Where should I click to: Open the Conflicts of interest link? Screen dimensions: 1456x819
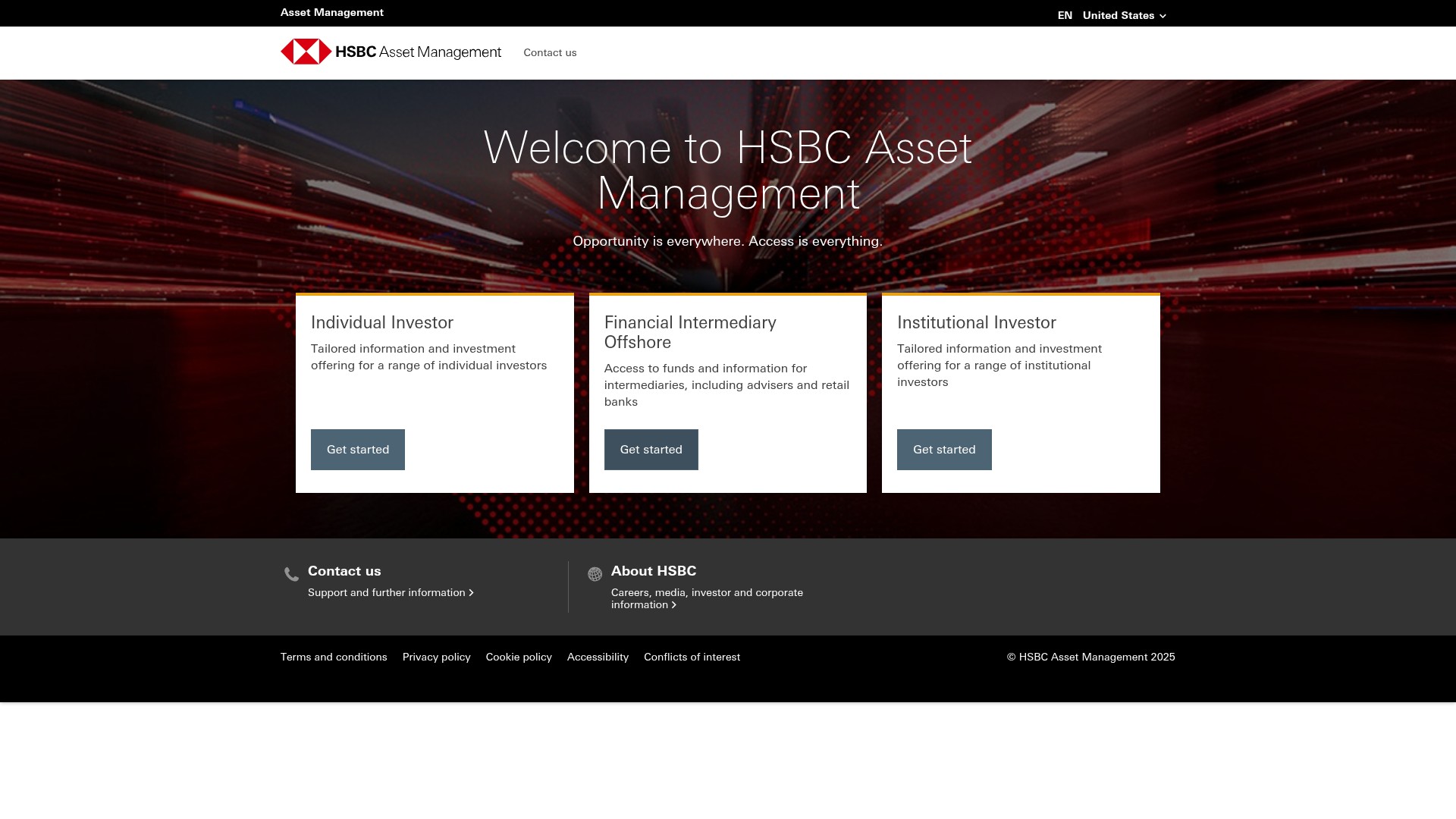tap(692, 657)
